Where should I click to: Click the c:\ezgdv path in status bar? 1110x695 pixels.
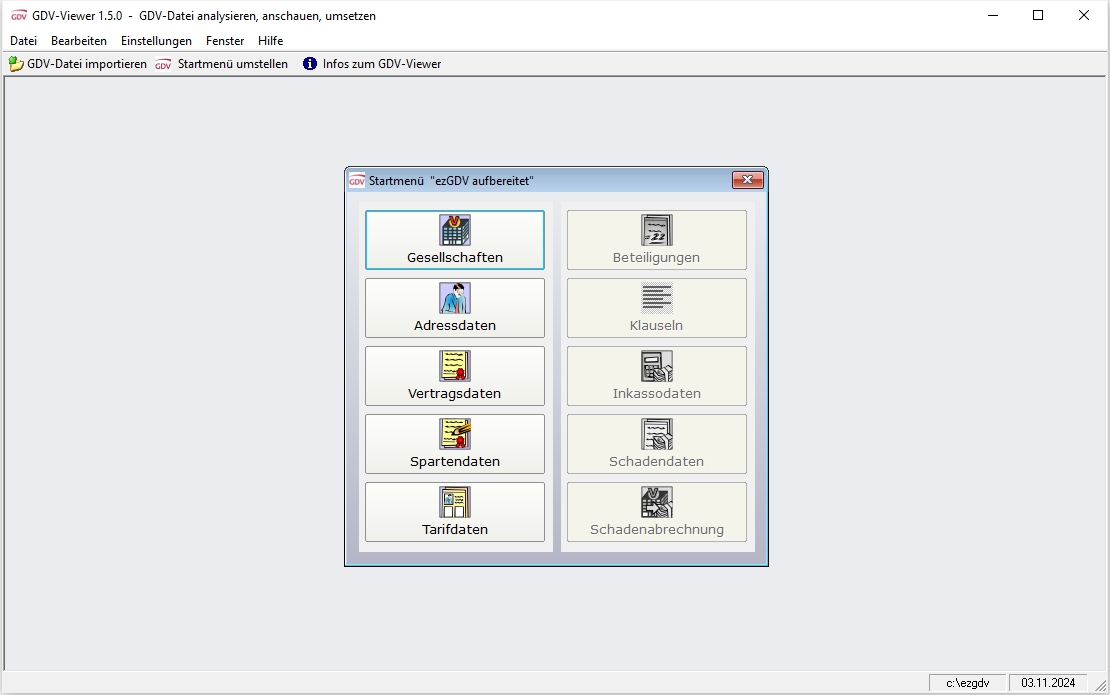(x=968, y=683)
